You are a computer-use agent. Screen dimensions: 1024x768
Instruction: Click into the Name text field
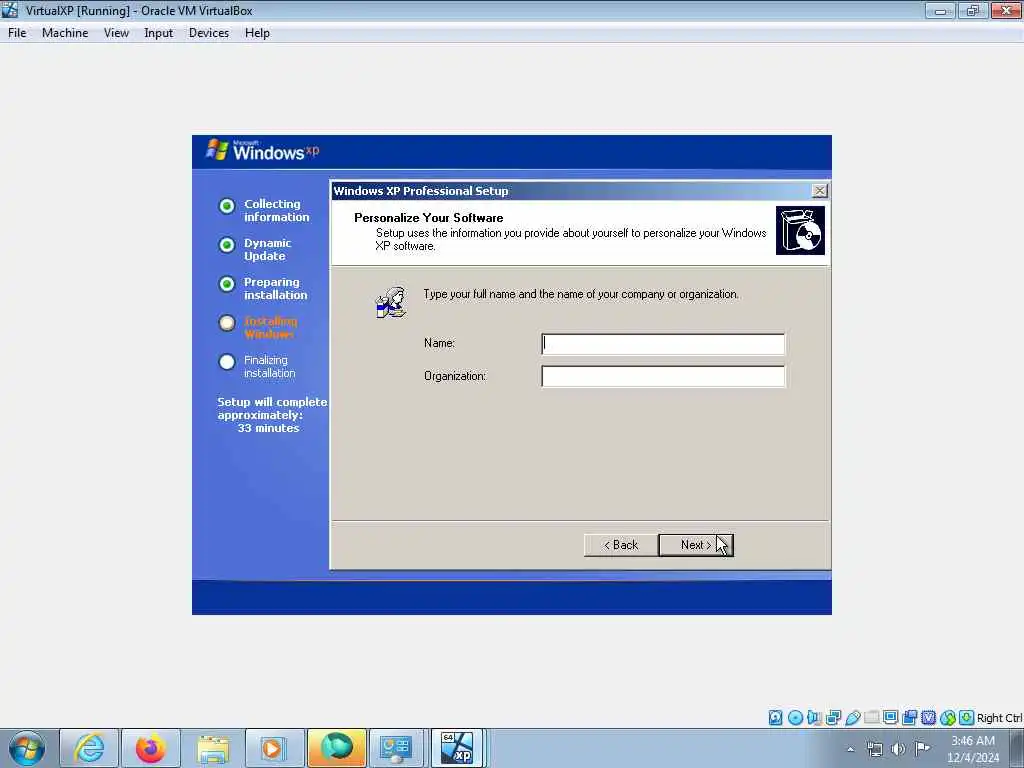[663, 344]
